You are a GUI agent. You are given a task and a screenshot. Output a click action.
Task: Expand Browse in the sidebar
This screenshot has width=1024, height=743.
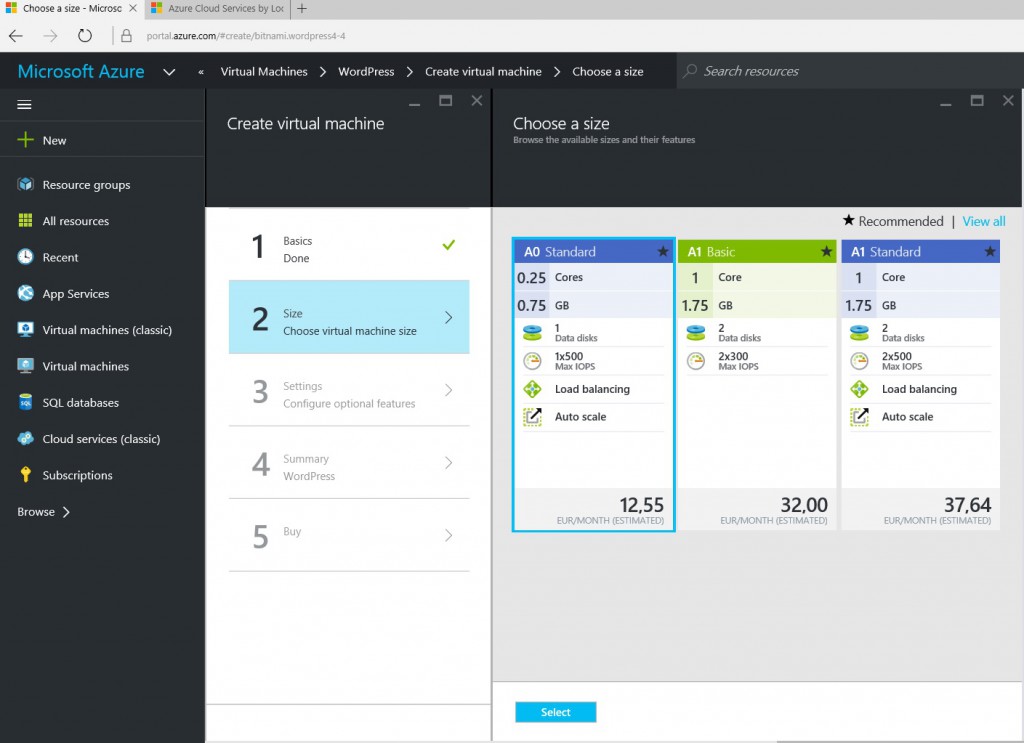click(x=43, y=512)
